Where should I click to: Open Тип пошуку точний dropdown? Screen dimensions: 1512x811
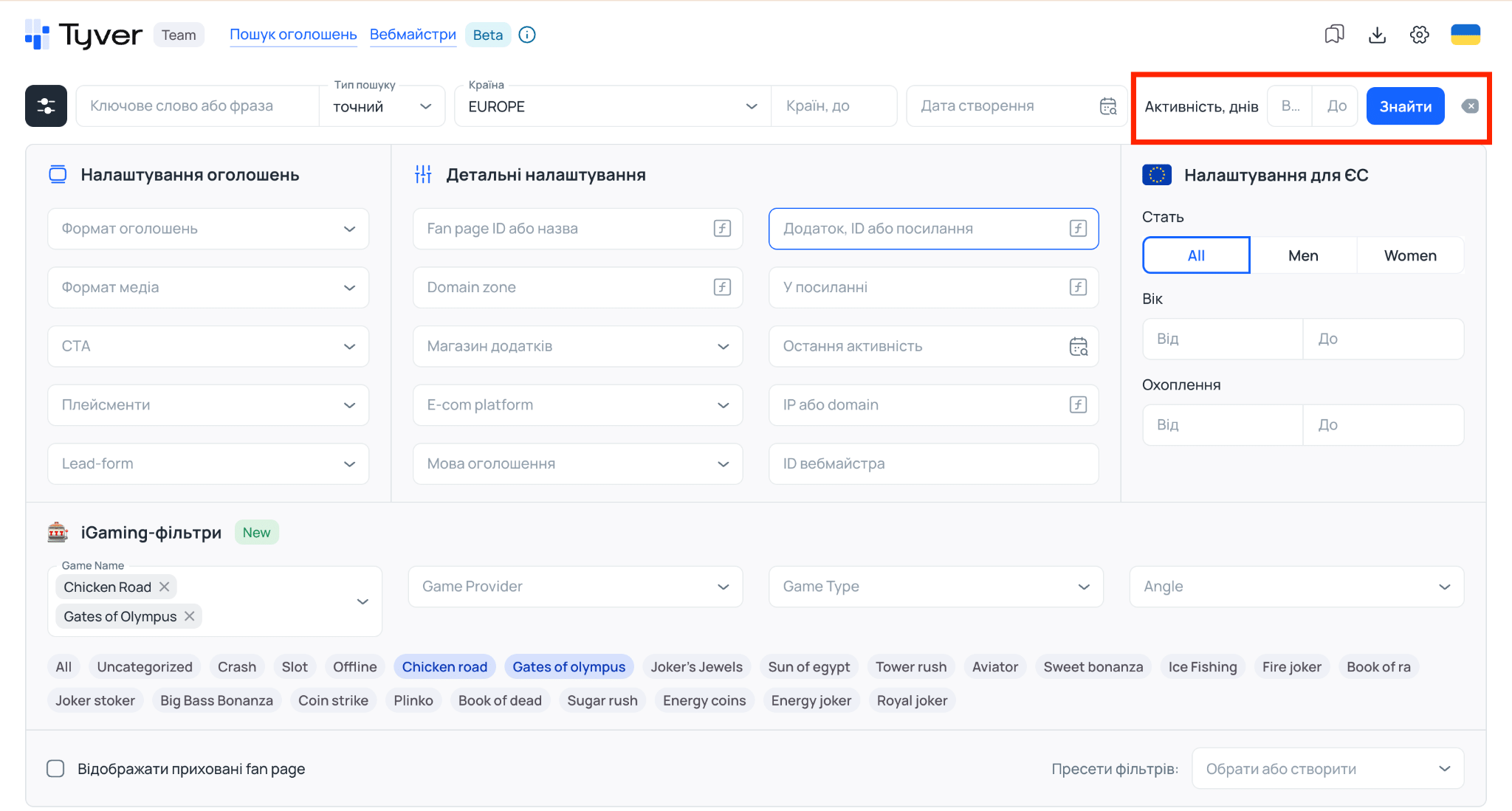coord(382,106)
